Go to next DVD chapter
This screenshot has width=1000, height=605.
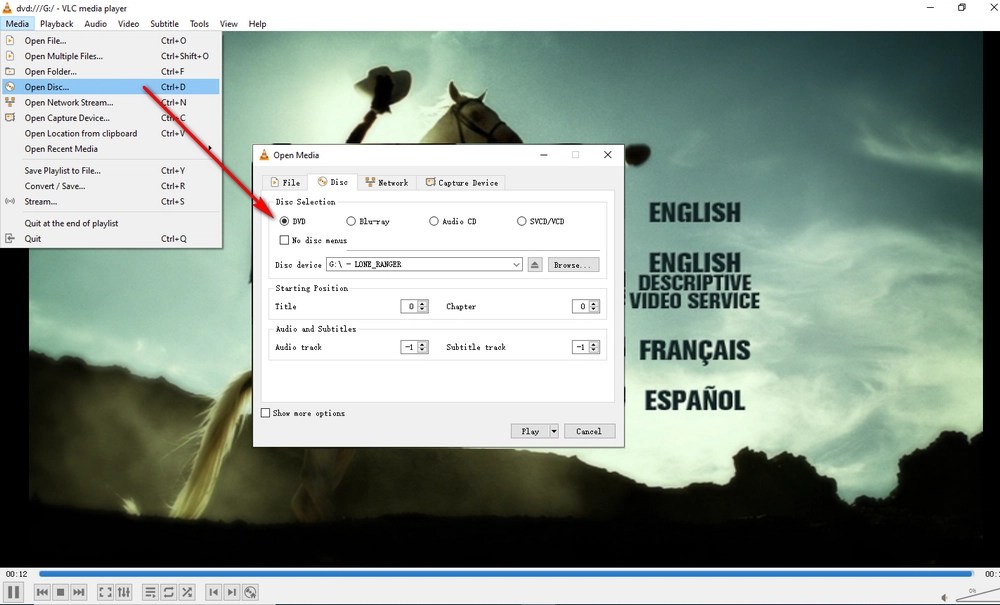click(232, 592)
